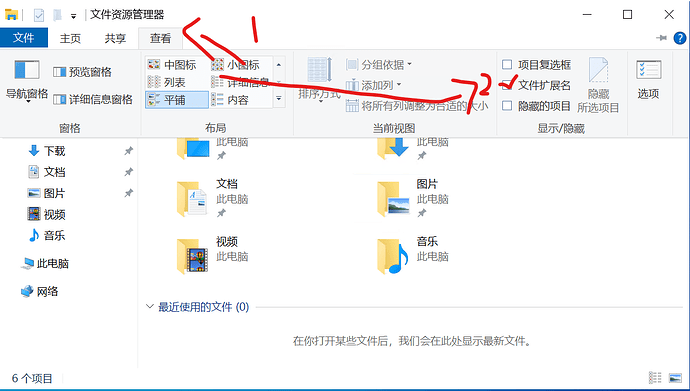Expand the 导航窗格 dropdown arrow
The width and height of the screenshot is (690, 391).
click(28, 102)
